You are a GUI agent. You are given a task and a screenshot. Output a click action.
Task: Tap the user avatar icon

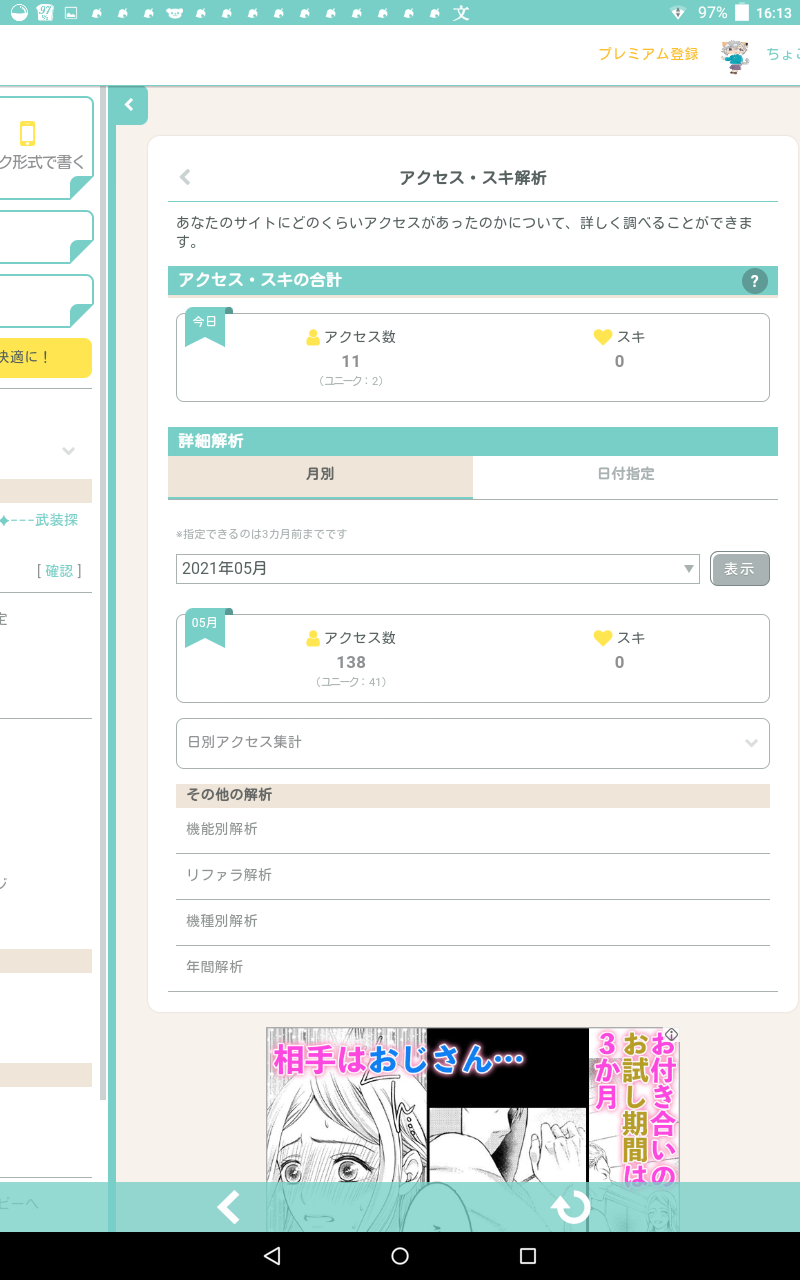[735, 55]
